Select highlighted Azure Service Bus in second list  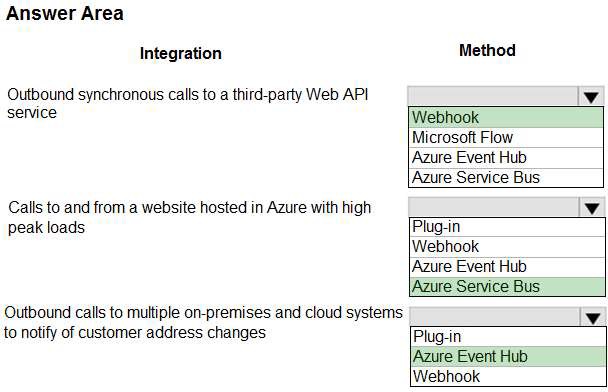coord(507,287)
